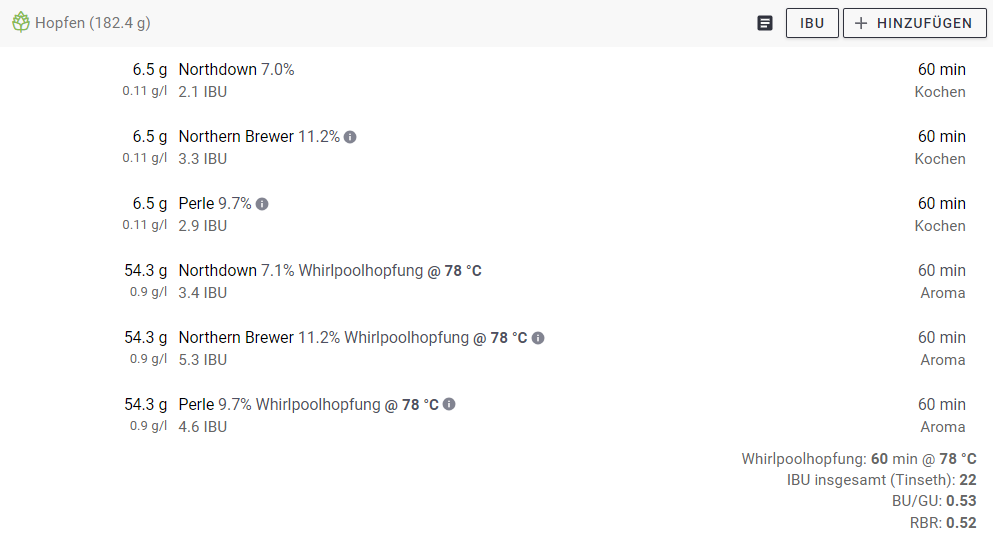Screen dimensions: 993x544
Task: Select the Northdown 7.0% boil hop name
Action: point(218,70)
